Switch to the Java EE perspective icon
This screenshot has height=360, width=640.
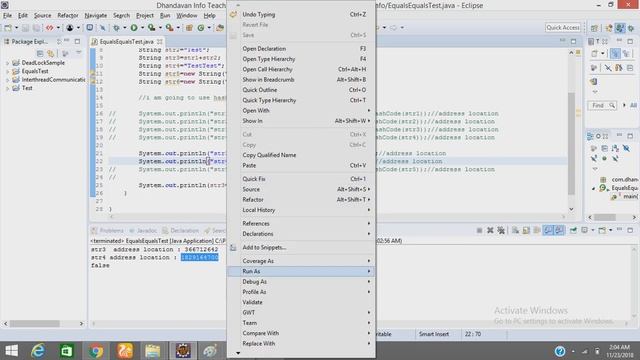click(x=609, y=28)
